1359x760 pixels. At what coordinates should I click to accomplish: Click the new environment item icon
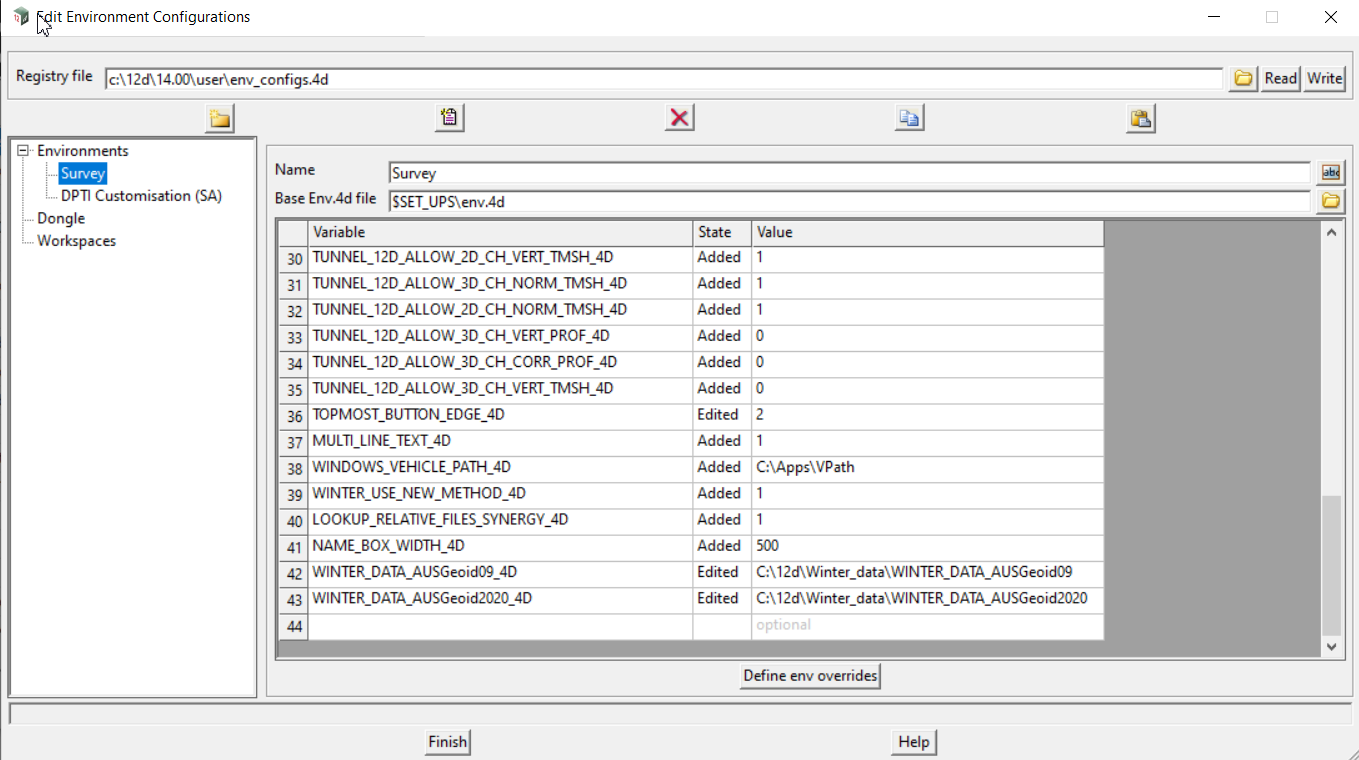(450, 118)
